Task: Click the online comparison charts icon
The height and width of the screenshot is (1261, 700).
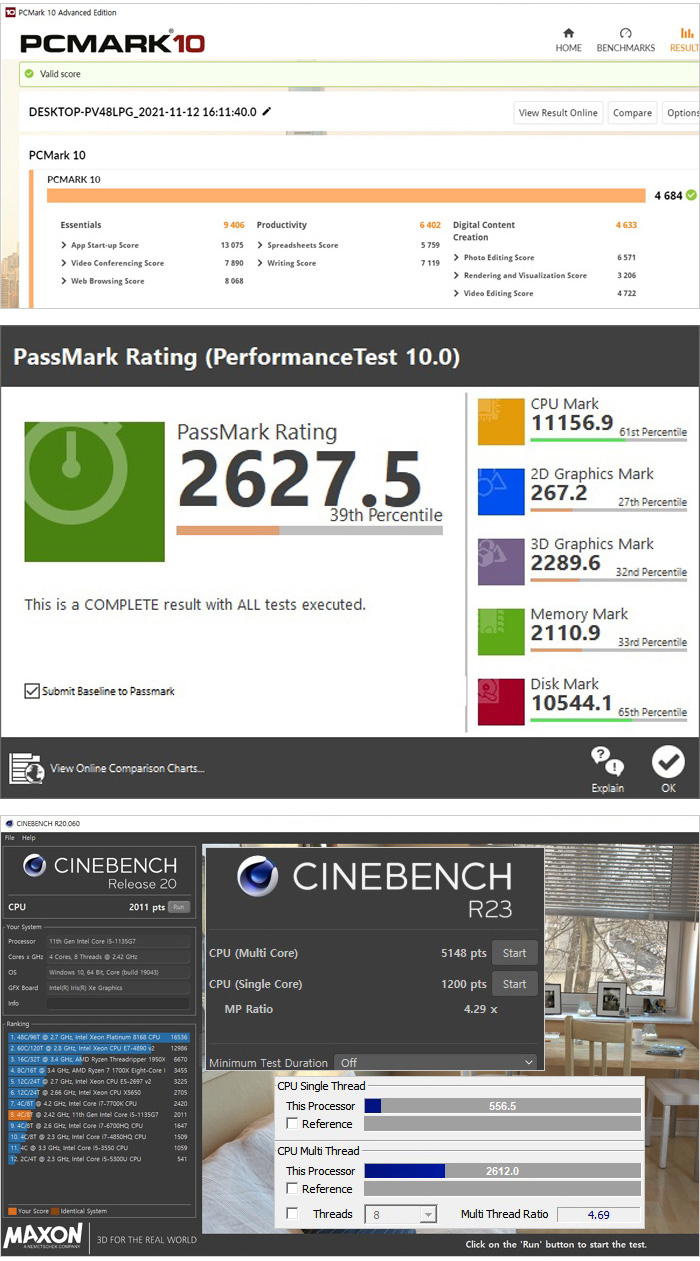Action: click(x=26, y=768)
